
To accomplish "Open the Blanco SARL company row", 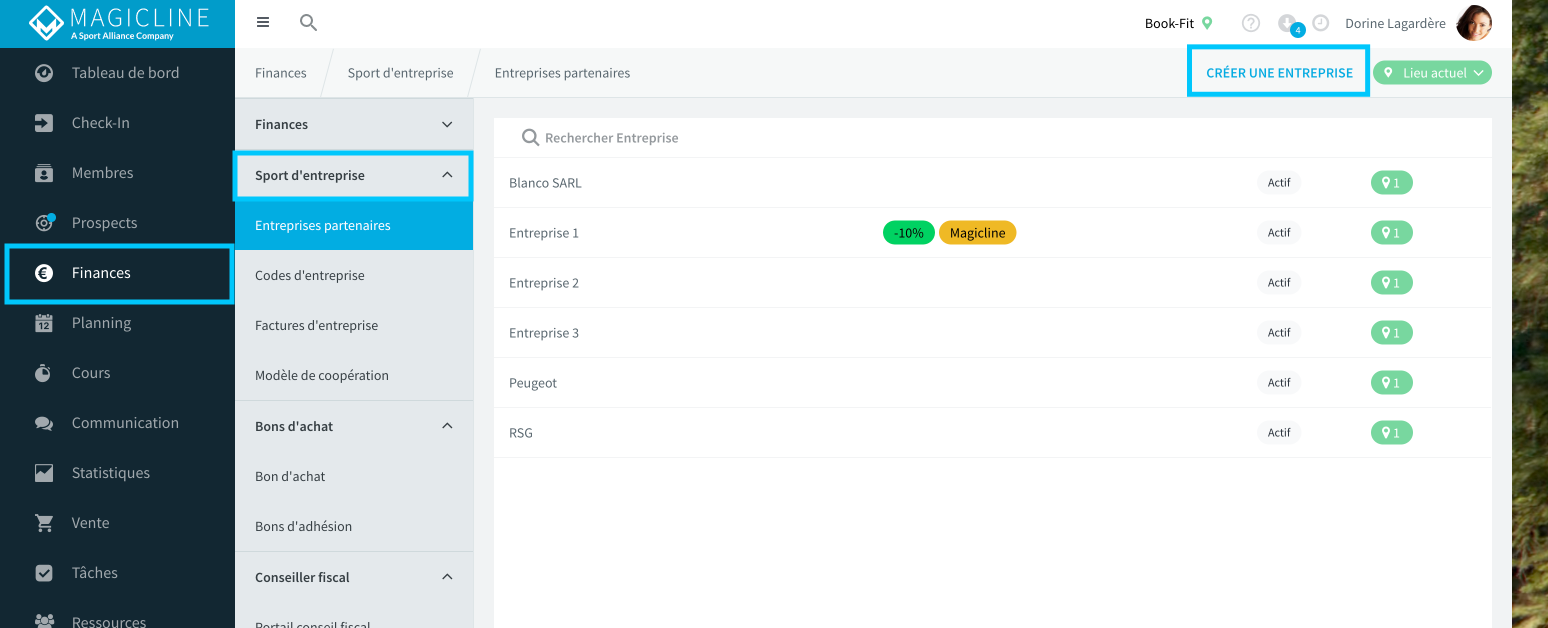I will 992,183.
